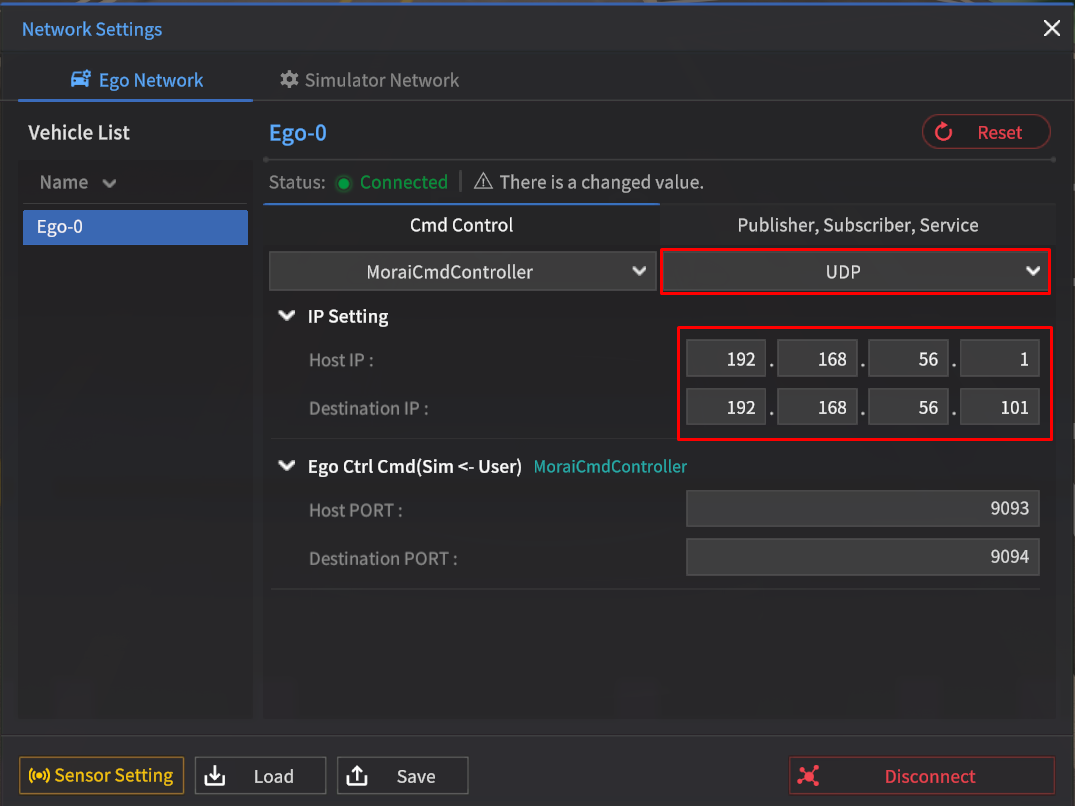Open Sensor Setting panel
The width and height of the screenshot is (1075, 806).
(101, 775)
